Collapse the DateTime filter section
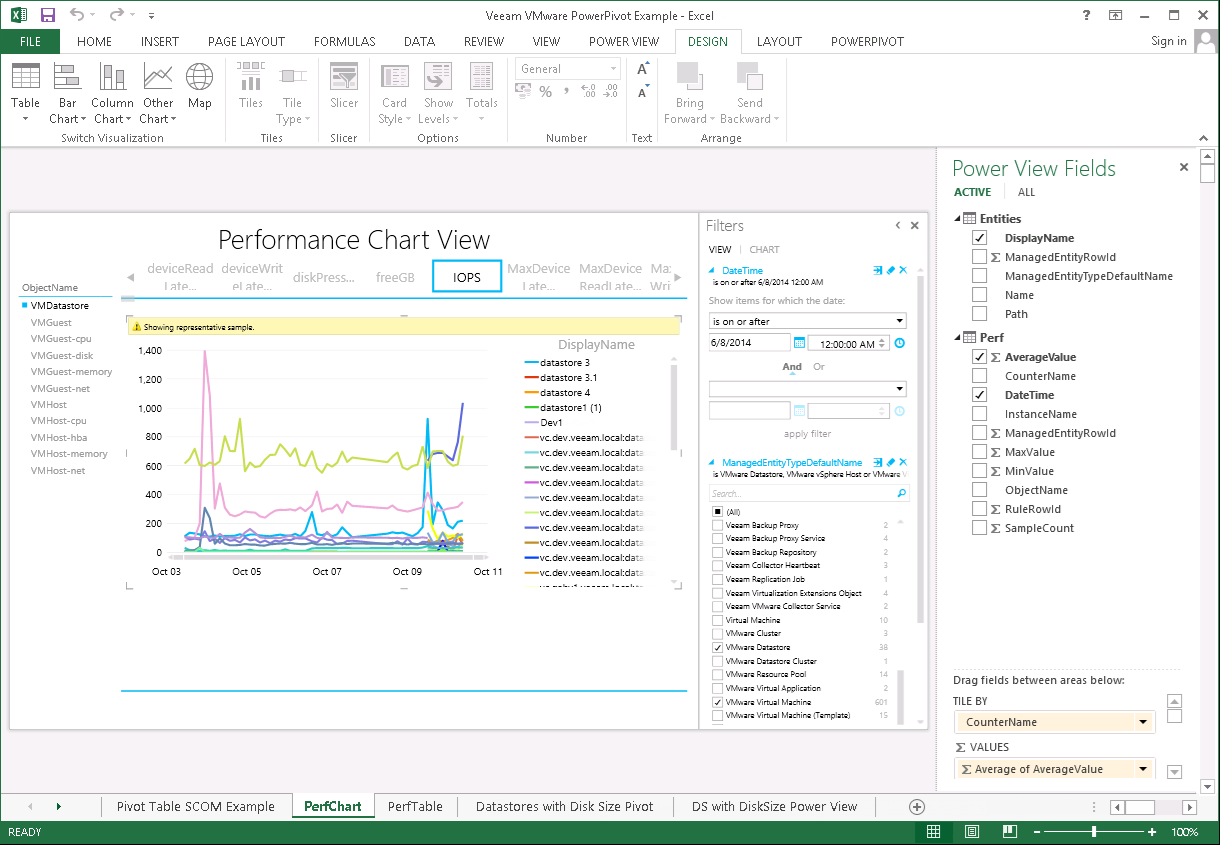This screenshot has height=845, width=1220. pos(712,270)
